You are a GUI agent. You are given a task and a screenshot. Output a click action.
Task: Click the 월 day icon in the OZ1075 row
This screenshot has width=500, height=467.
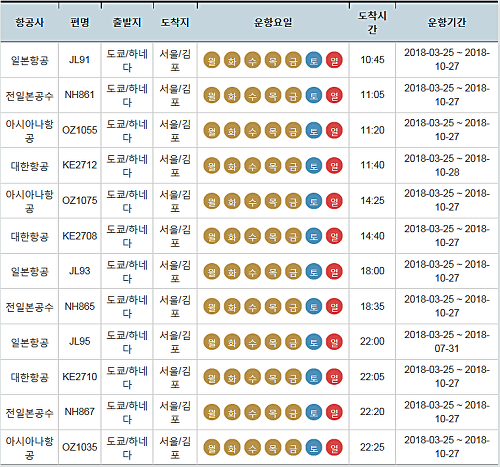(x=212, y=201)
